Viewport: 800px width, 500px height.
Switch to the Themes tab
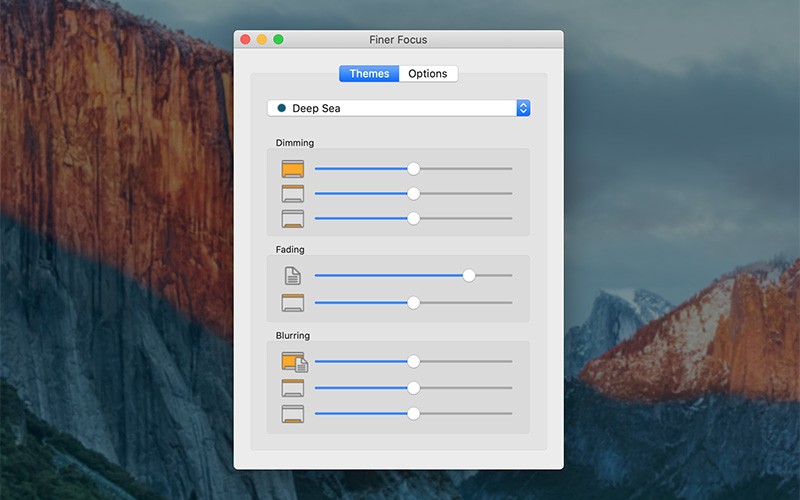369,73
